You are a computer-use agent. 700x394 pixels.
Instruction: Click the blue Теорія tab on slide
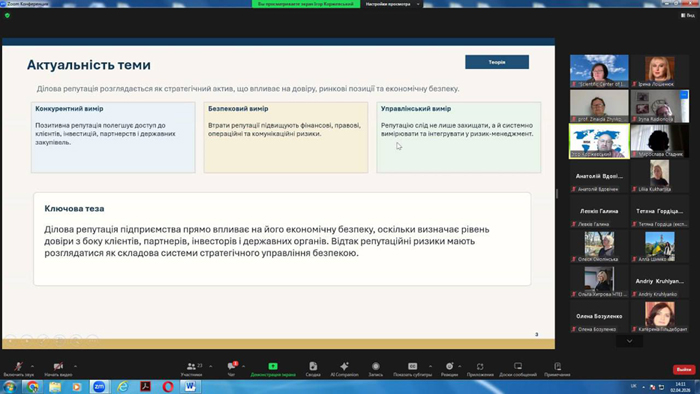(x=497, y=62)
